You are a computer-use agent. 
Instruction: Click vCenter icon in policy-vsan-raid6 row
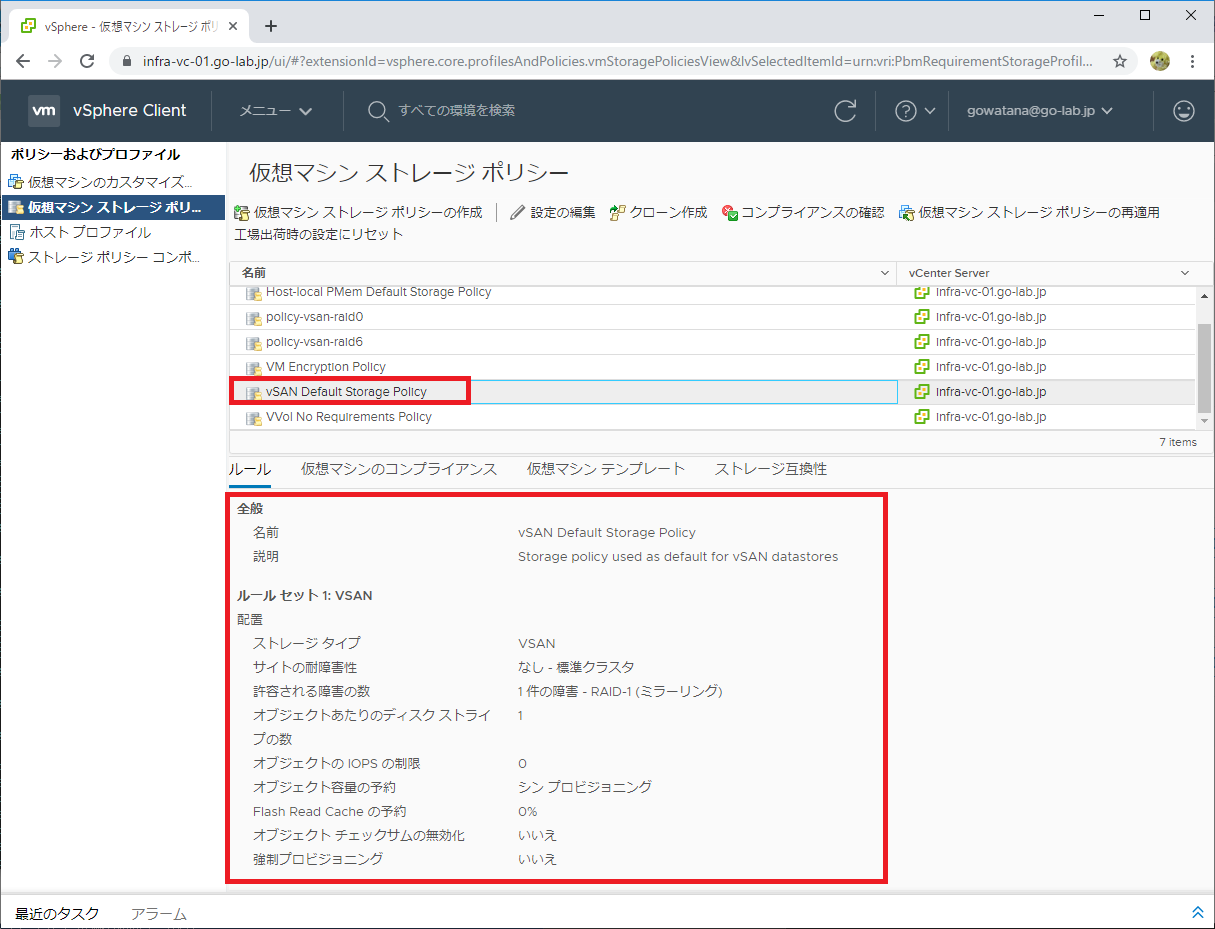point(922,342)
